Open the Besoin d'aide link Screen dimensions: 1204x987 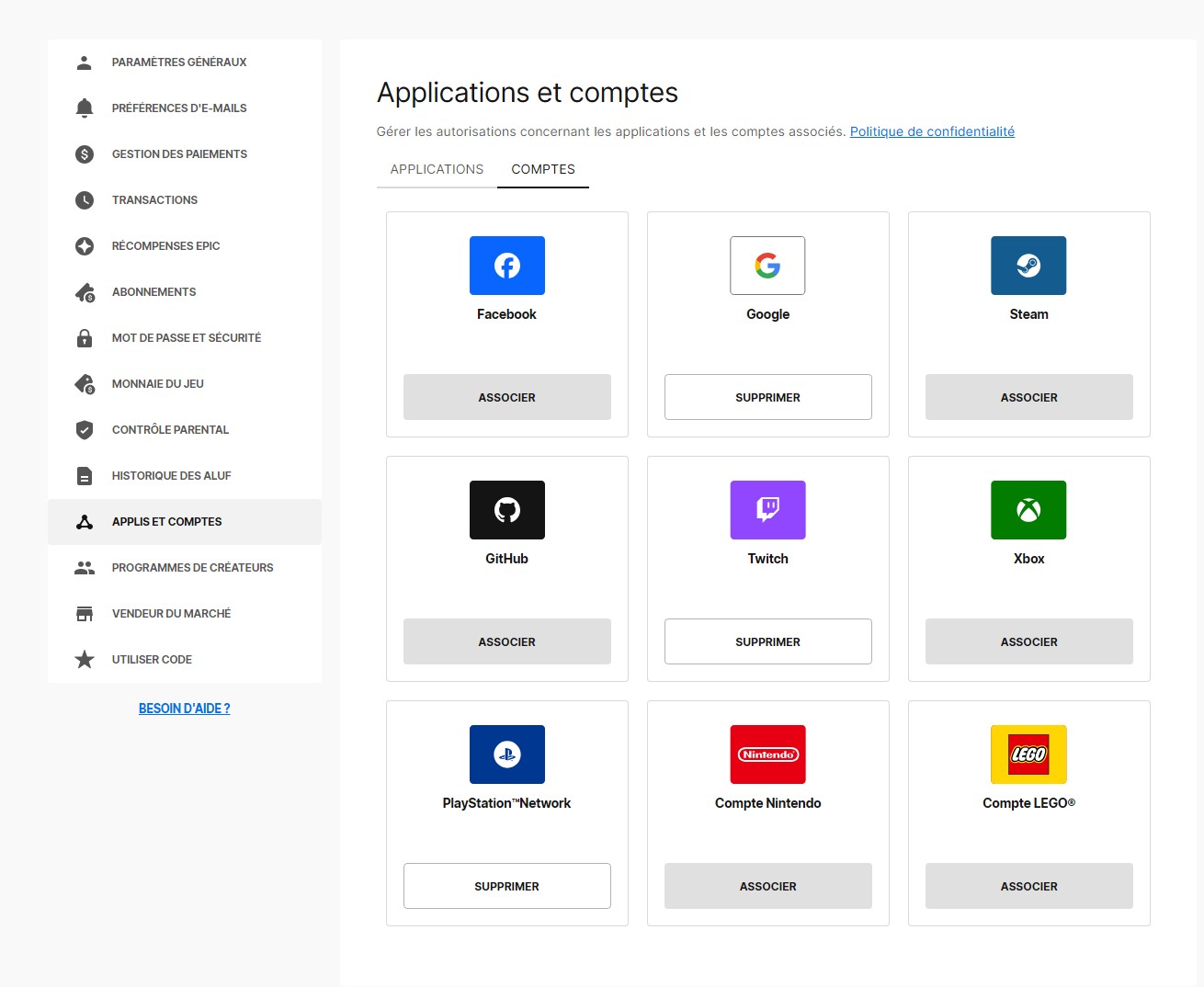click(184, 709)
